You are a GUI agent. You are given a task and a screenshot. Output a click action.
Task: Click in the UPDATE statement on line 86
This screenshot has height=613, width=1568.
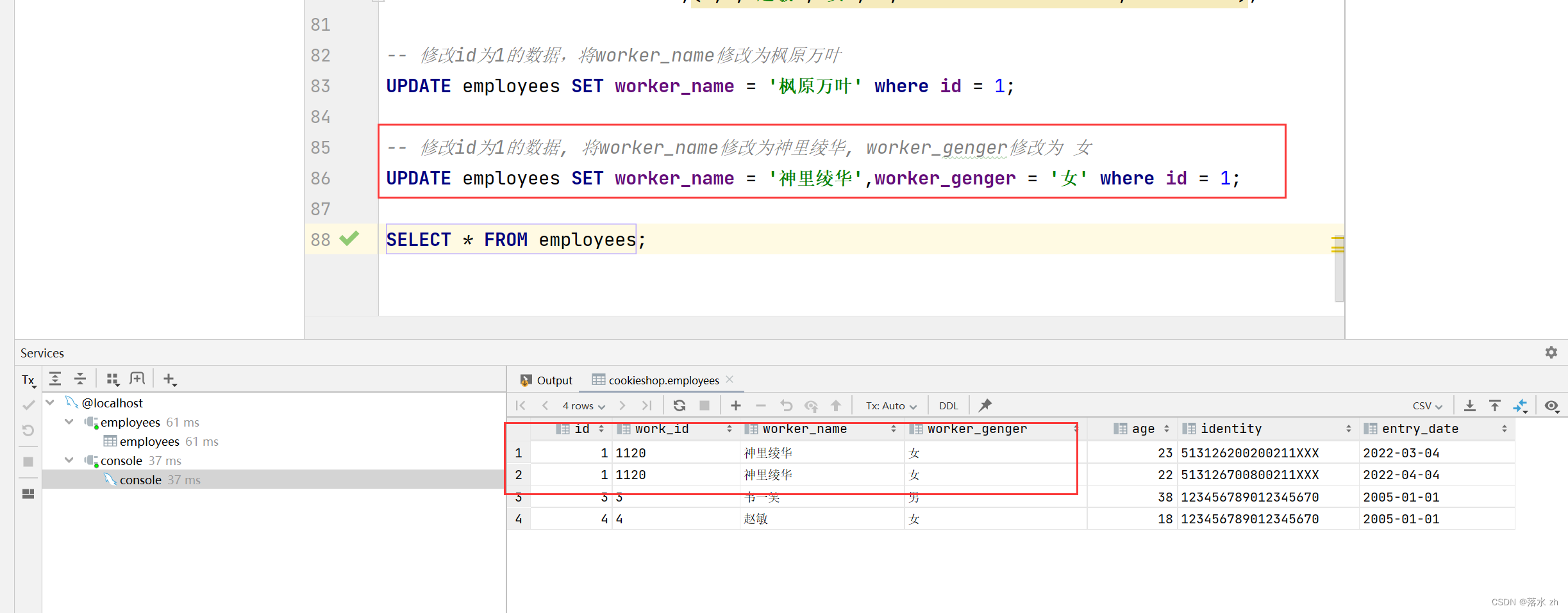pyautogui.click(x=813, y=178)
